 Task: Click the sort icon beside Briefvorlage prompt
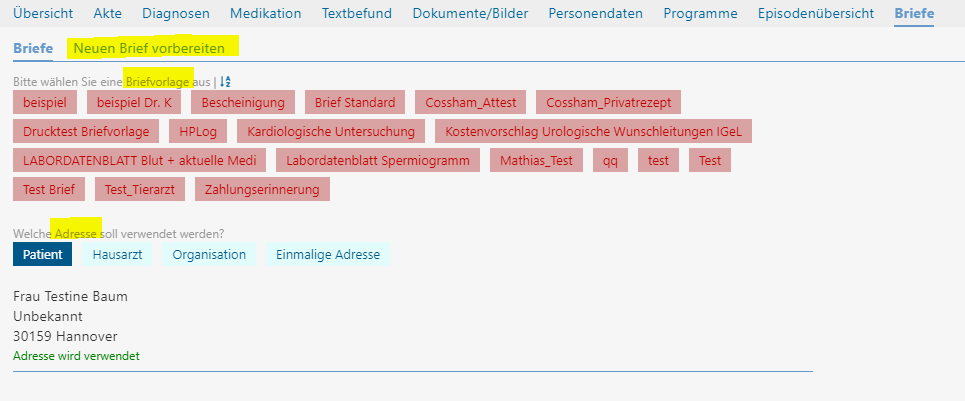point(225,81)
